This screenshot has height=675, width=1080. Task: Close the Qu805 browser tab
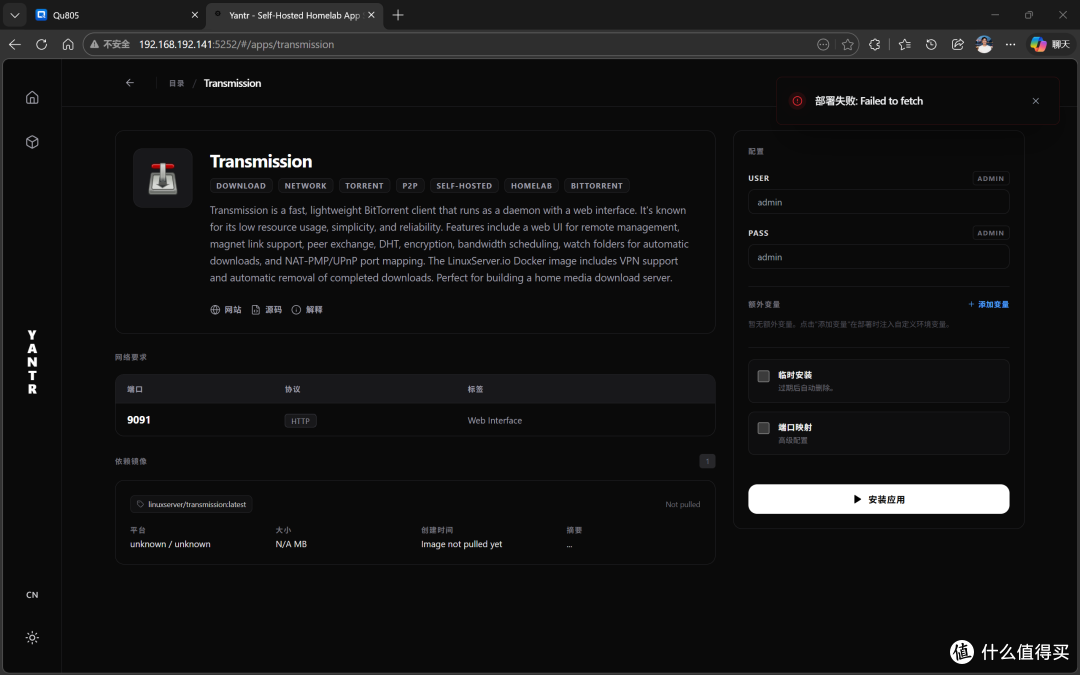194,15
